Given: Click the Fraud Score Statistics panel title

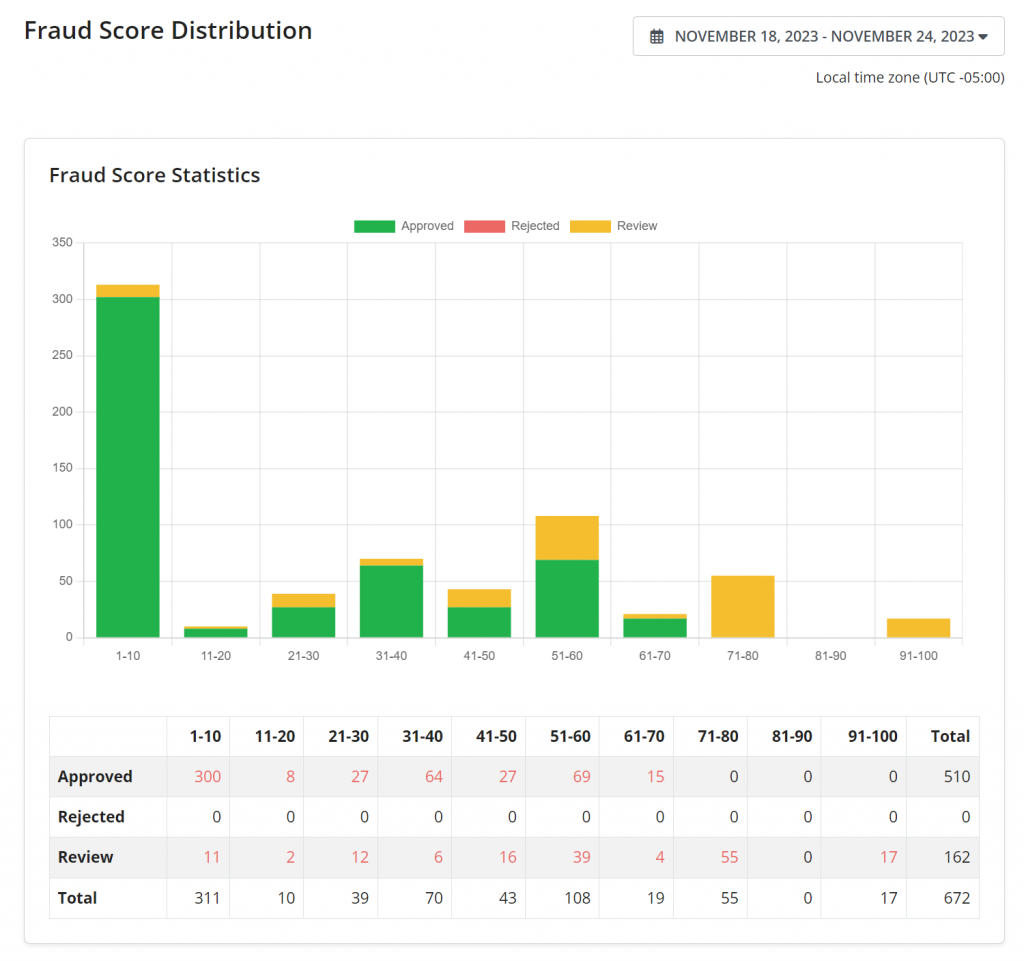Looking at the screenshot, I should point(154,175).
